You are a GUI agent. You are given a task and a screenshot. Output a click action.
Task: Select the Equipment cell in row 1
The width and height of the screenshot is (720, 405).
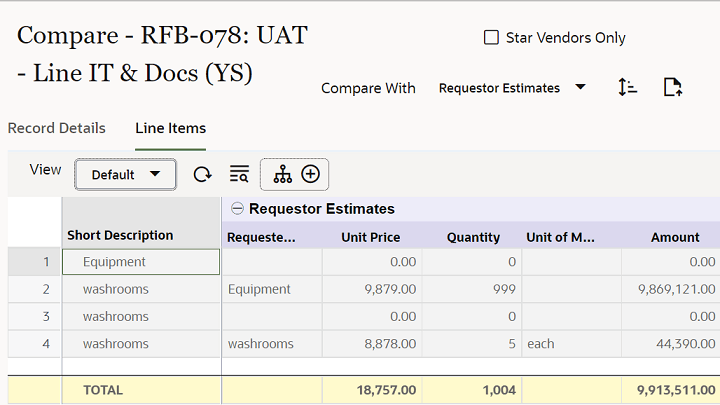(x=140, y=262)
